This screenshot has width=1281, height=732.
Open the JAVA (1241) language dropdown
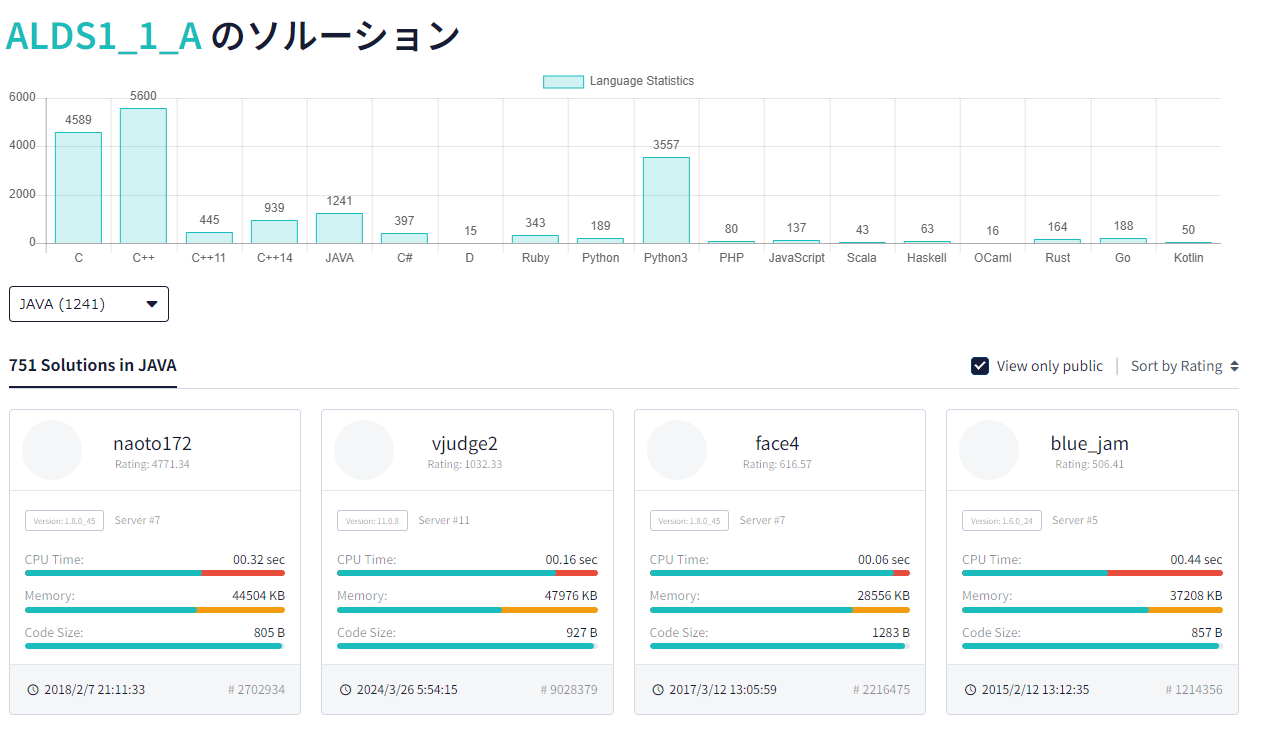click(x=89, y=304)
